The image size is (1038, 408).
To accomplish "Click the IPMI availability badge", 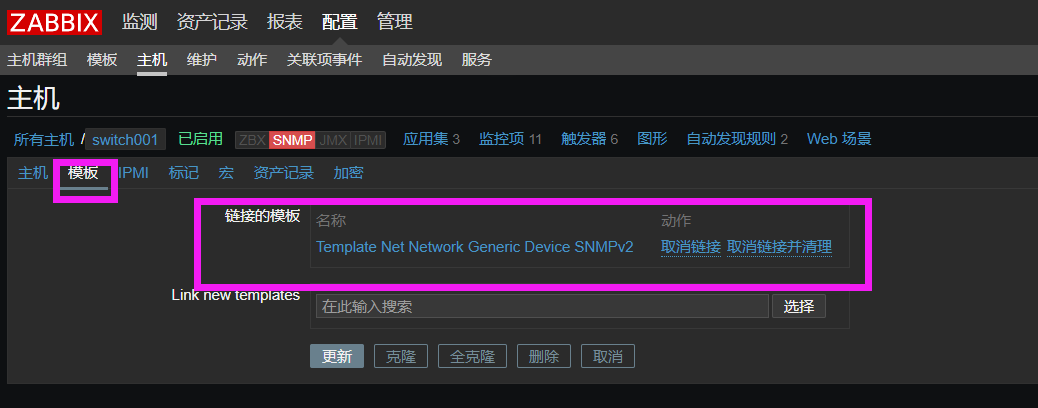I will click(368, 140).
